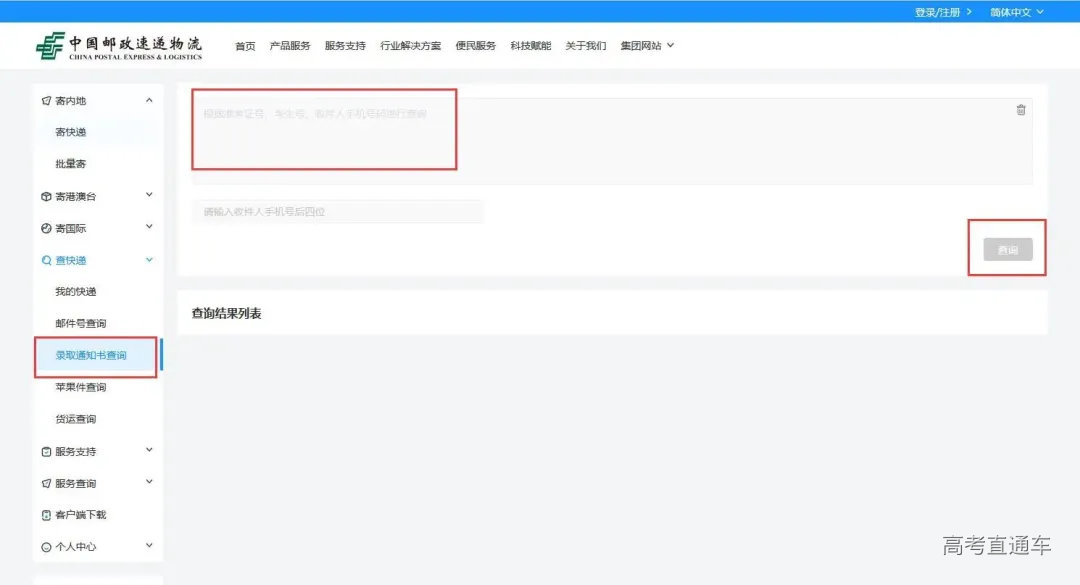Click the 查快递 magnifier icon
Image resolution: width=1080 pixels, height=585 pixels.
46,261
